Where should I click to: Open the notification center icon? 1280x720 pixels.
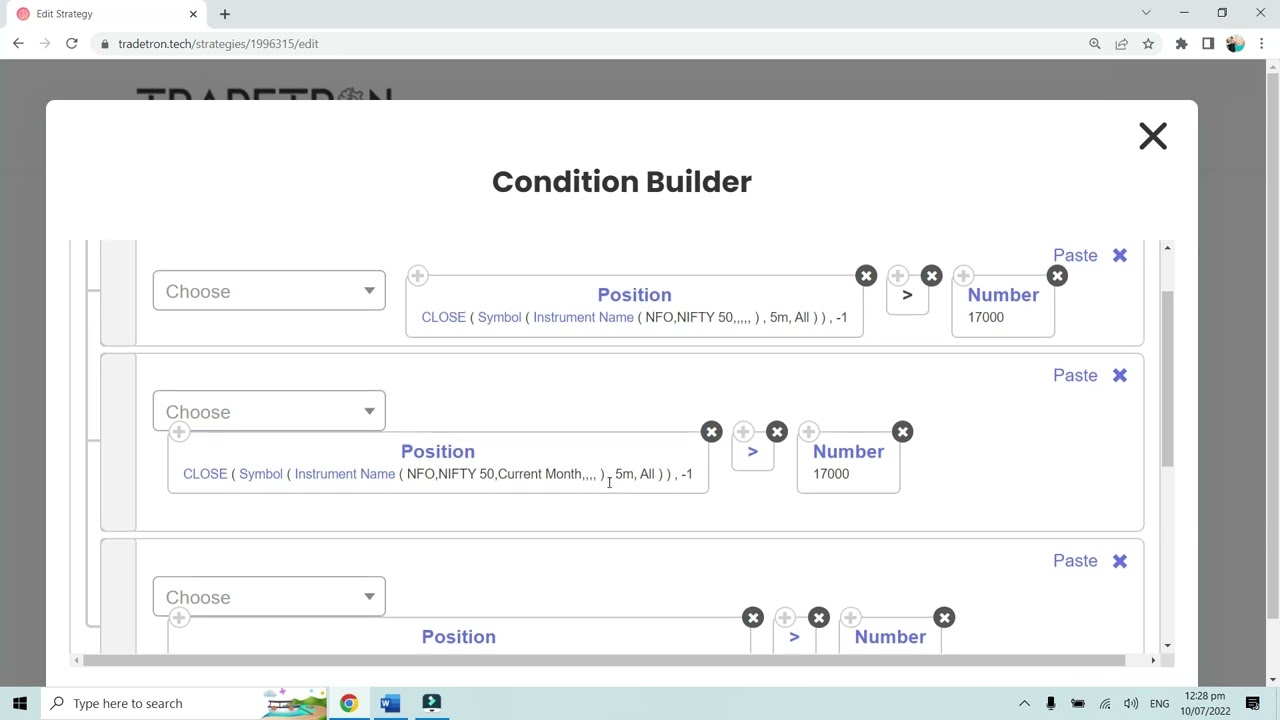coord(1253,703)
